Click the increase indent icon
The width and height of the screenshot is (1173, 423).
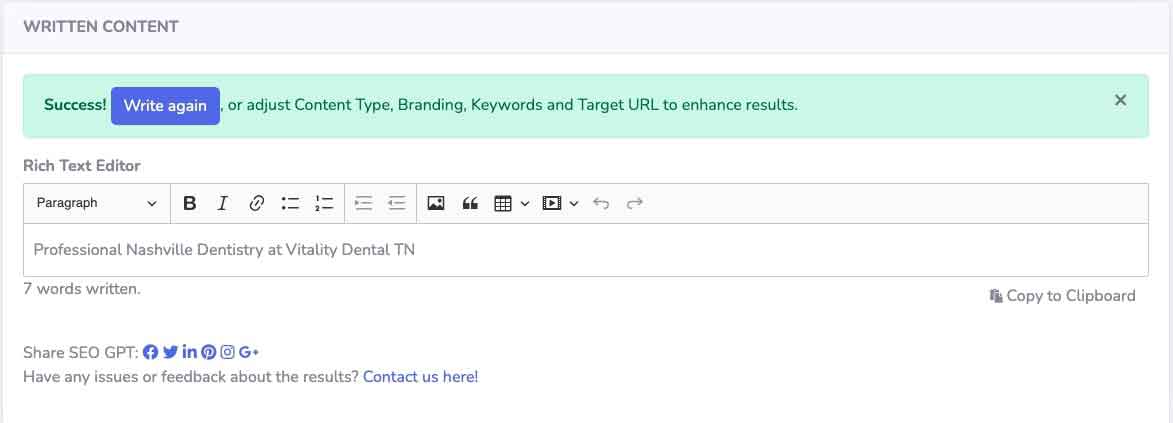(364, 204)
